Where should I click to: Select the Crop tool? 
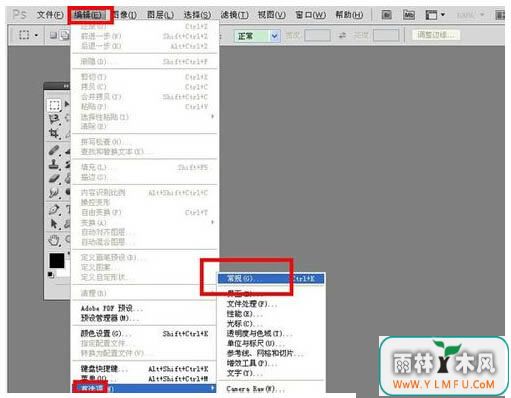[54, 134]
